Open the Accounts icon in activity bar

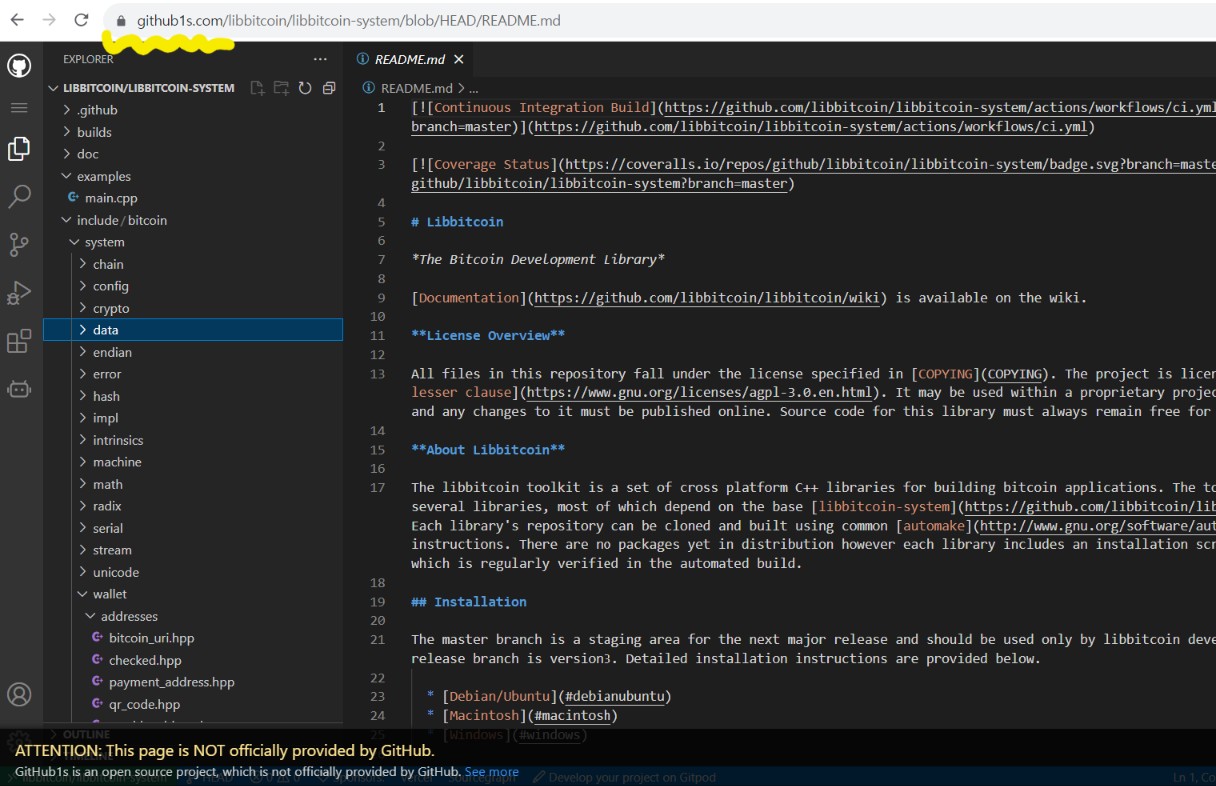click(x=19, y=694)
